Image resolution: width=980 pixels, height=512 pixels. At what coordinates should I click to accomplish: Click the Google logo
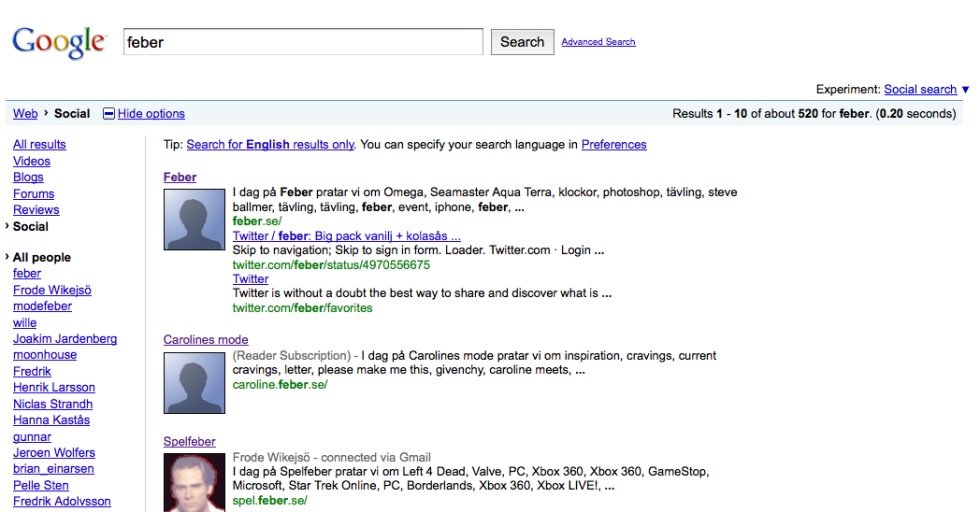click(x=58, y=42)
